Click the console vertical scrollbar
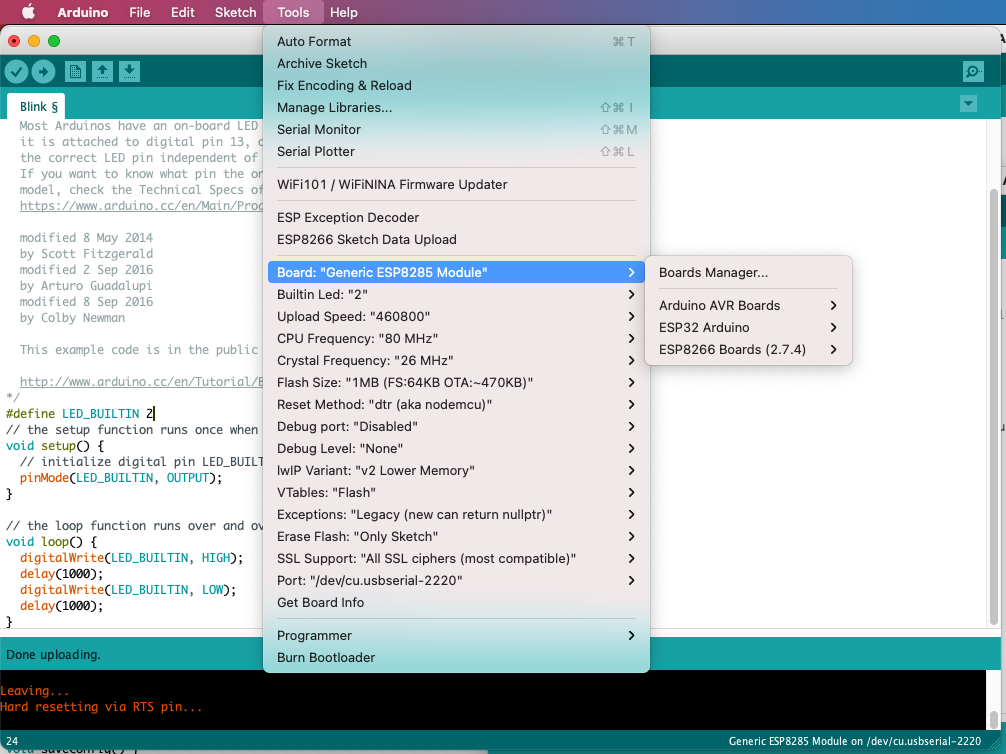Image resolution: width=1006 pixels, height=754 pixels. (994, 719)
